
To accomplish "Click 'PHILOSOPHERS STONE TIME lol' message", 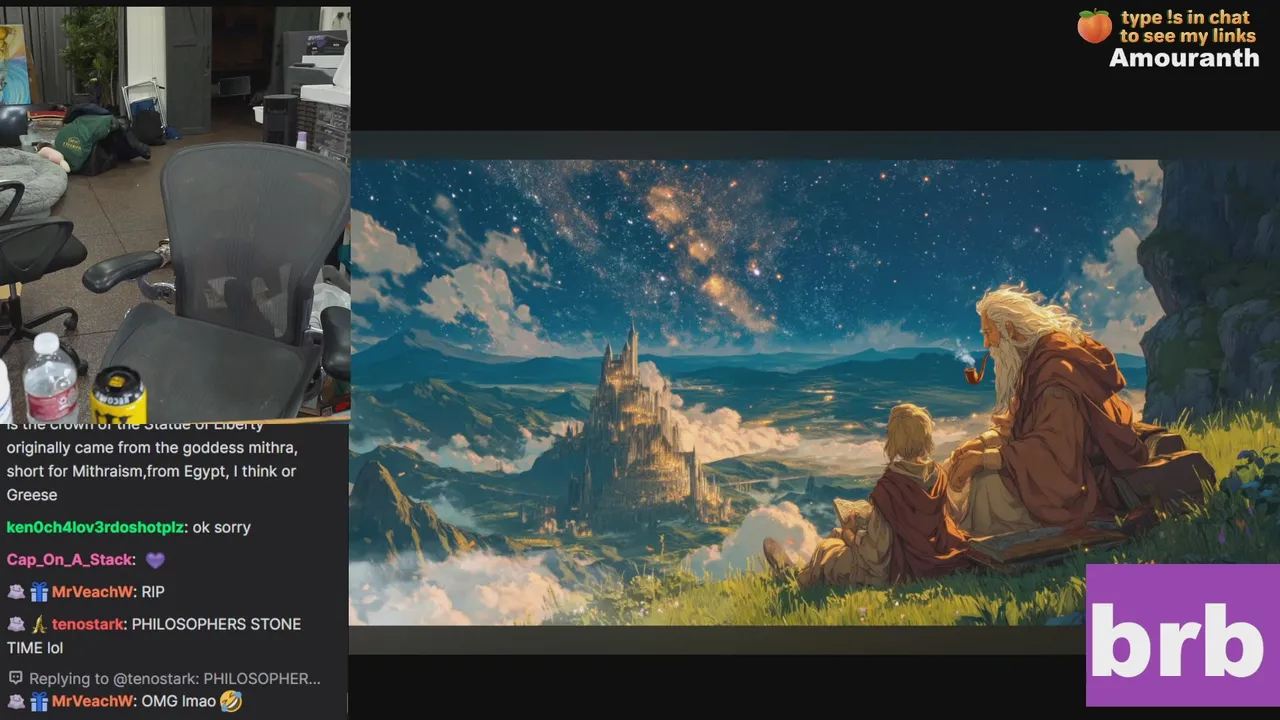I will pyautogui.click(x=154, y=636).
